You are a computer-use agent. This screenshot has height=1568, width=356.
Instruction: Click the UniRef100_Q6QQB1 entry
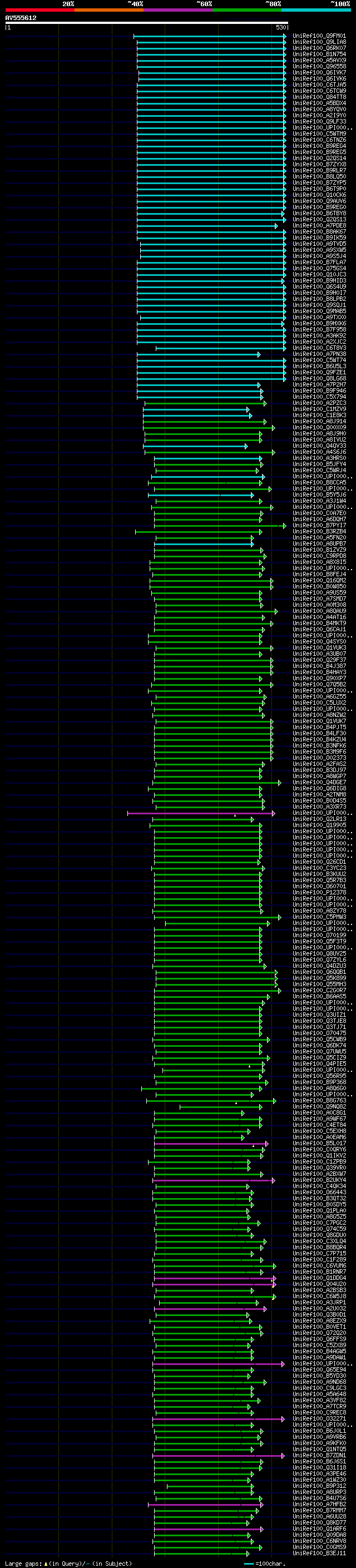point(319,972)
